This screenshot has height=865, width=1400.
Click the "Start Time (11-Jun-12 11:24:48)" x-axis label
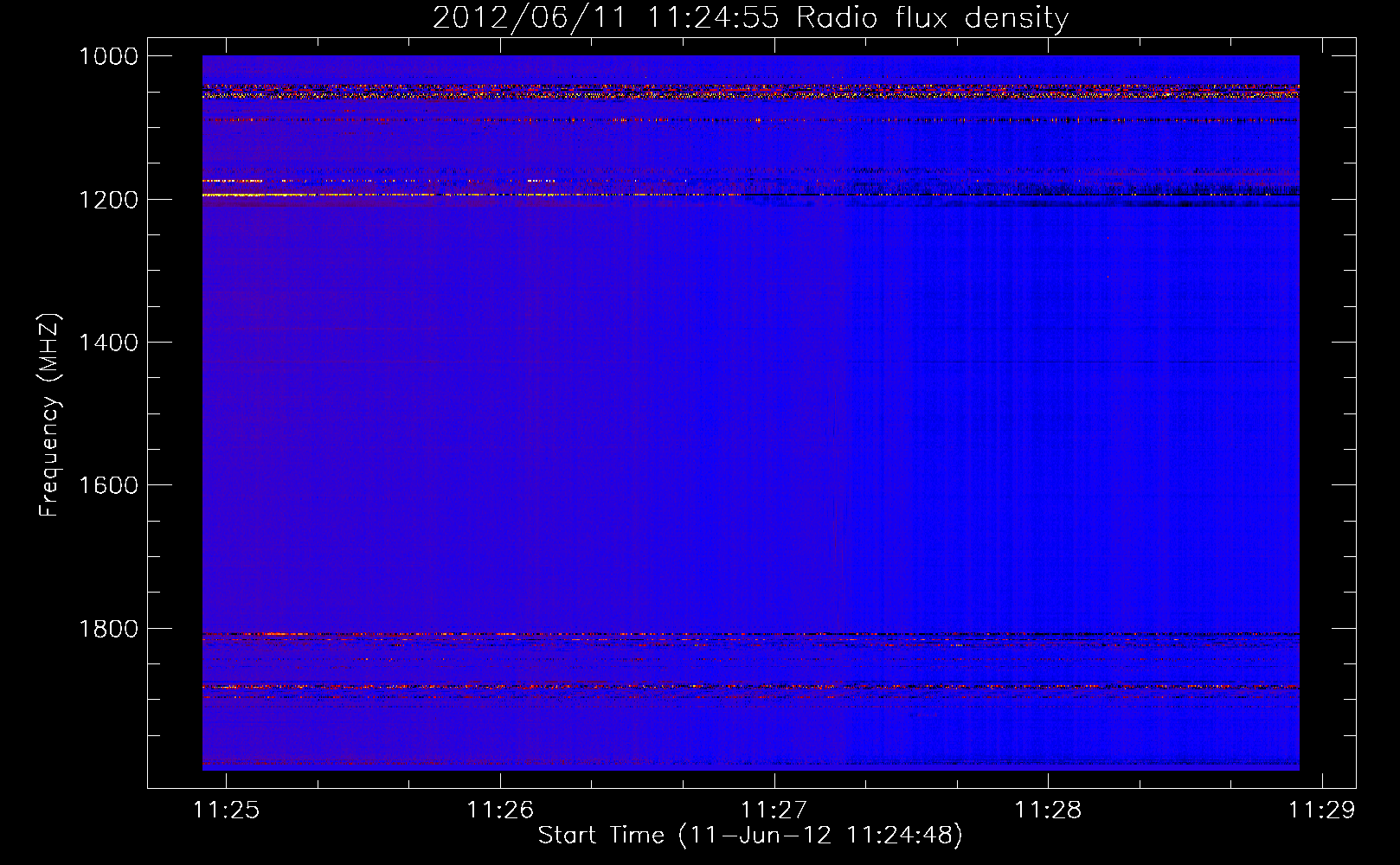click(750, 835)
